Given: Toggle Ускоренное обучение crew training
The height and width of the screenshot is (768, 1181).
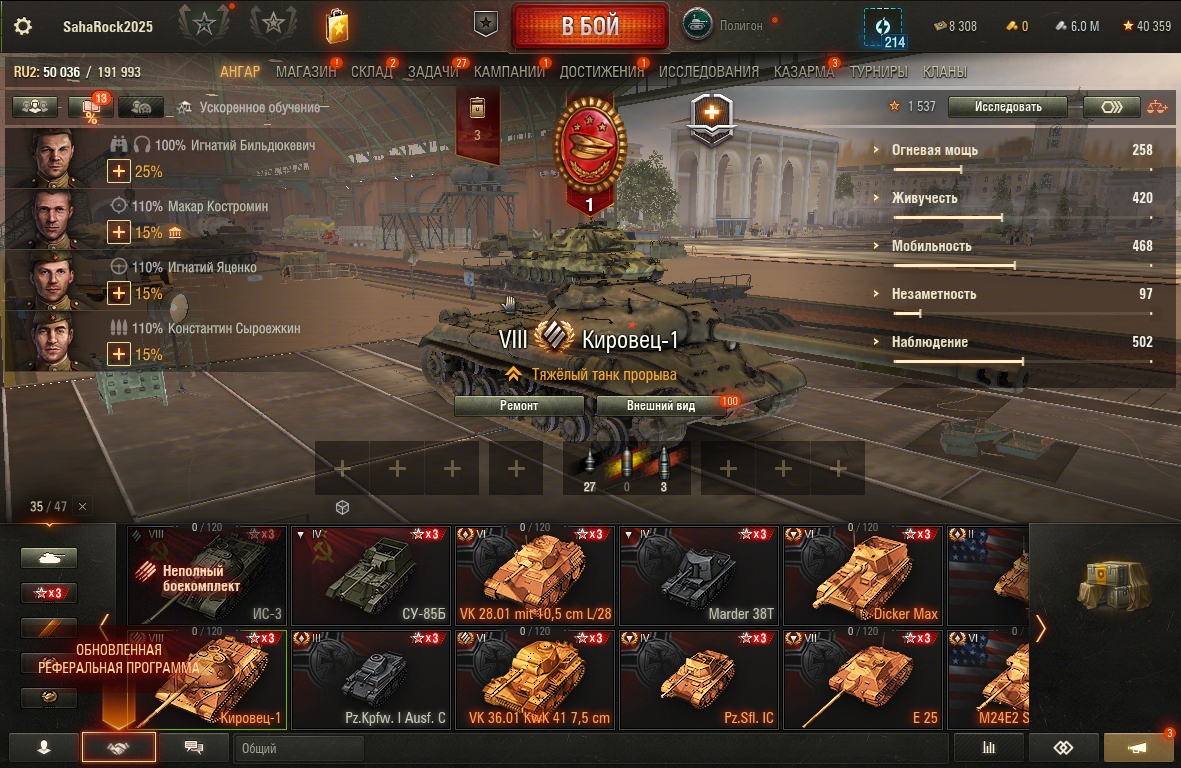Looking at the screenshot, I should point(249,108).
